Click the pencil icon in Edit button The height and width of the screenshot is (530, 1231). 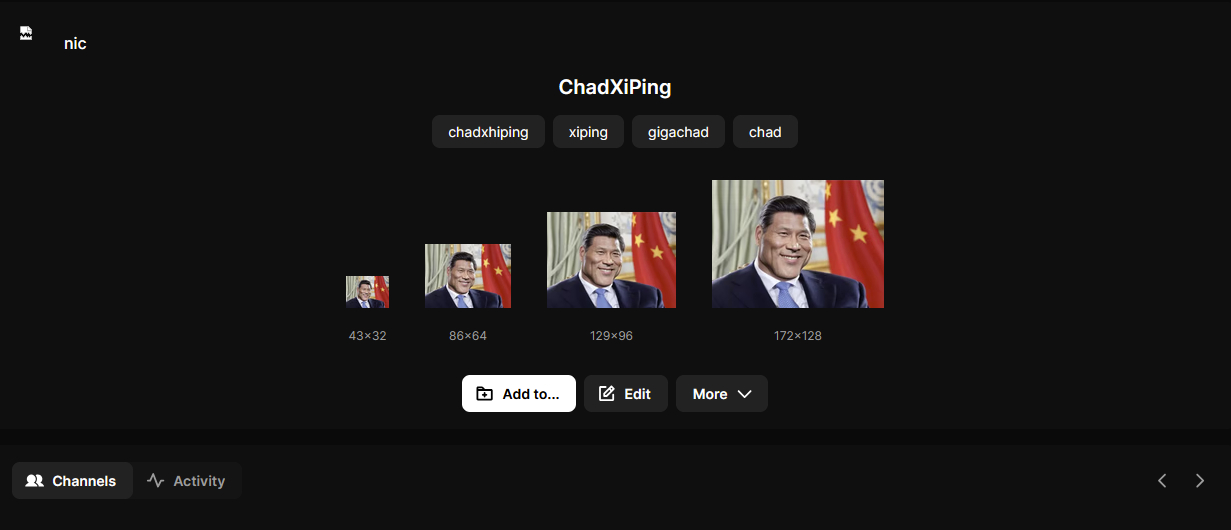pos(606,394)
